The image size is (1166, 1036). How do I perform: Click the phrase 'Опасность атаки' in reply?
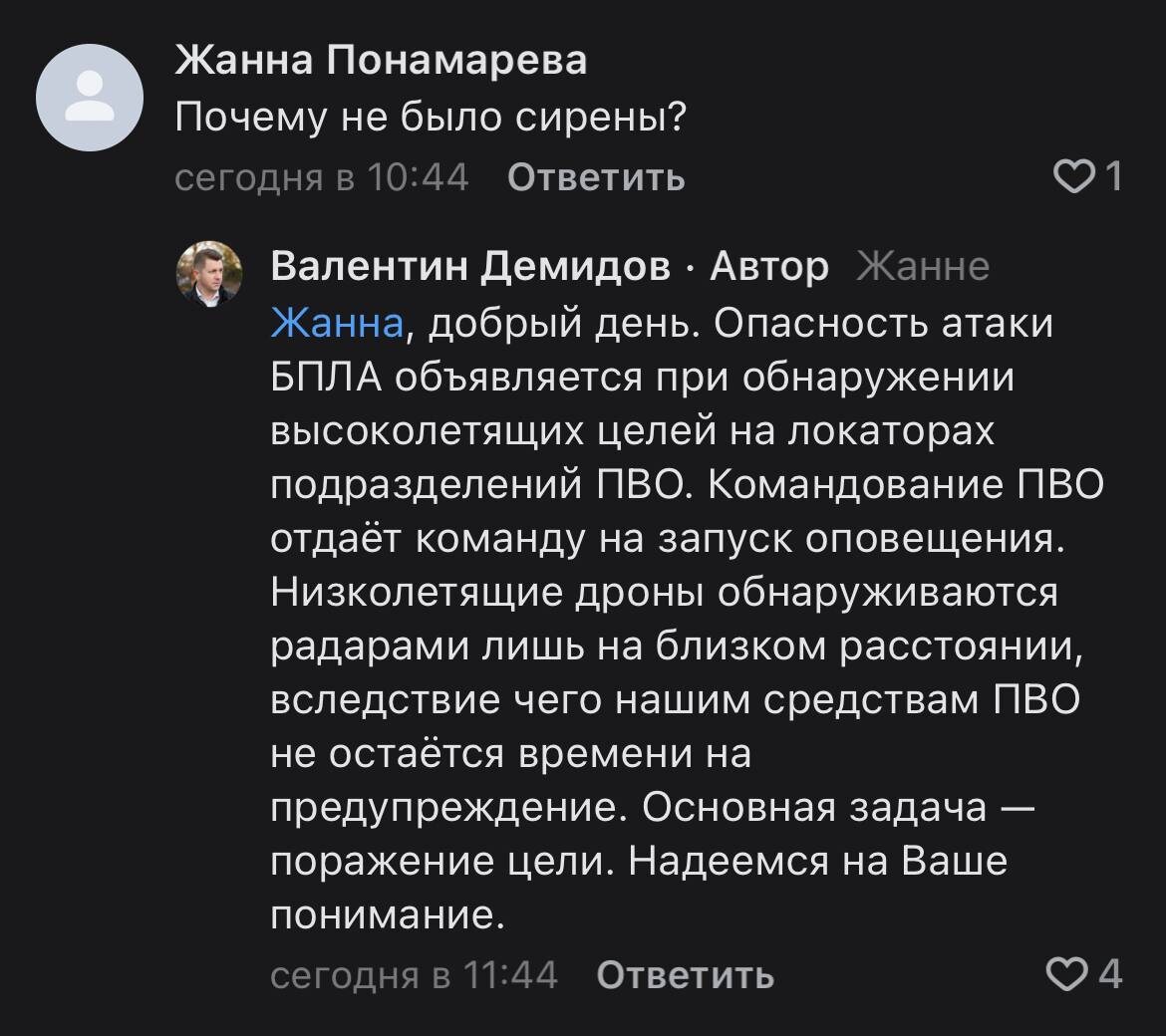883,323
